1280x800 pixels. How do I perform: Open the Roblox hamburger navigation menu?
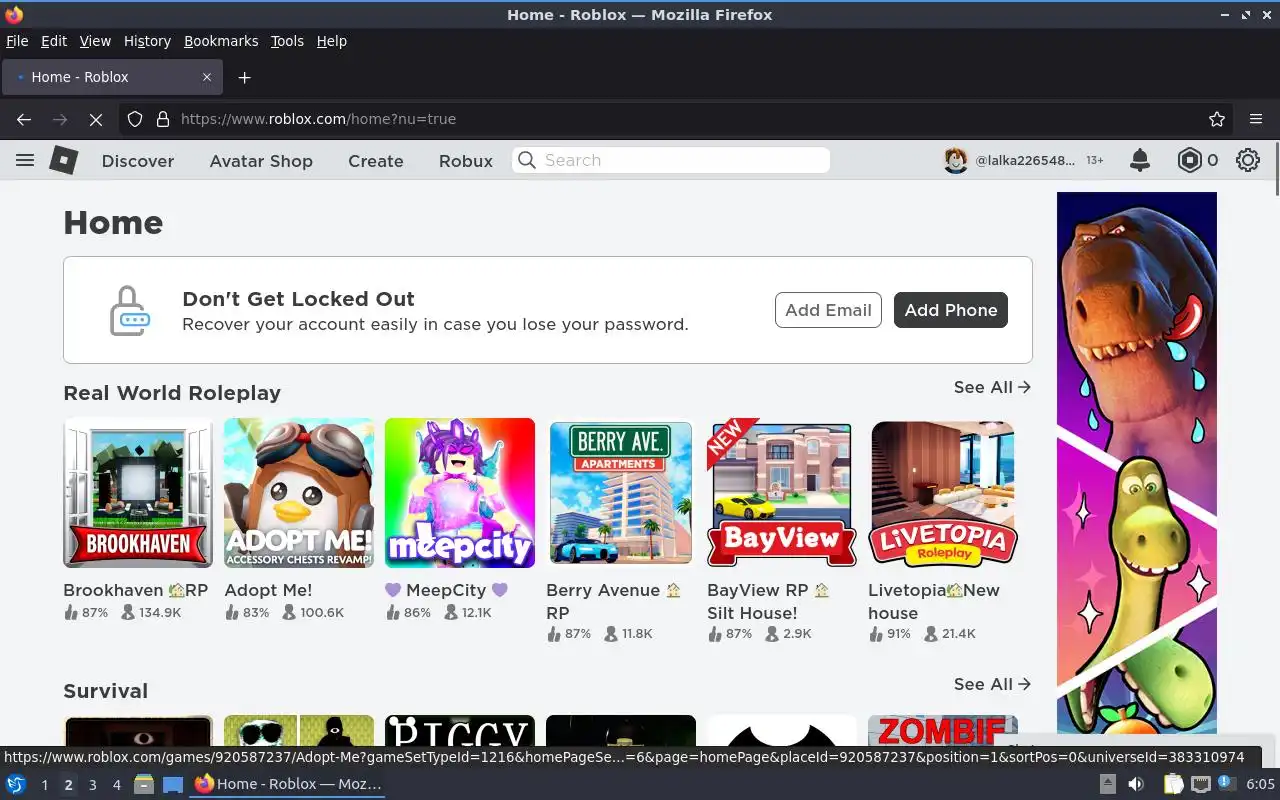[x=25, y=160]
